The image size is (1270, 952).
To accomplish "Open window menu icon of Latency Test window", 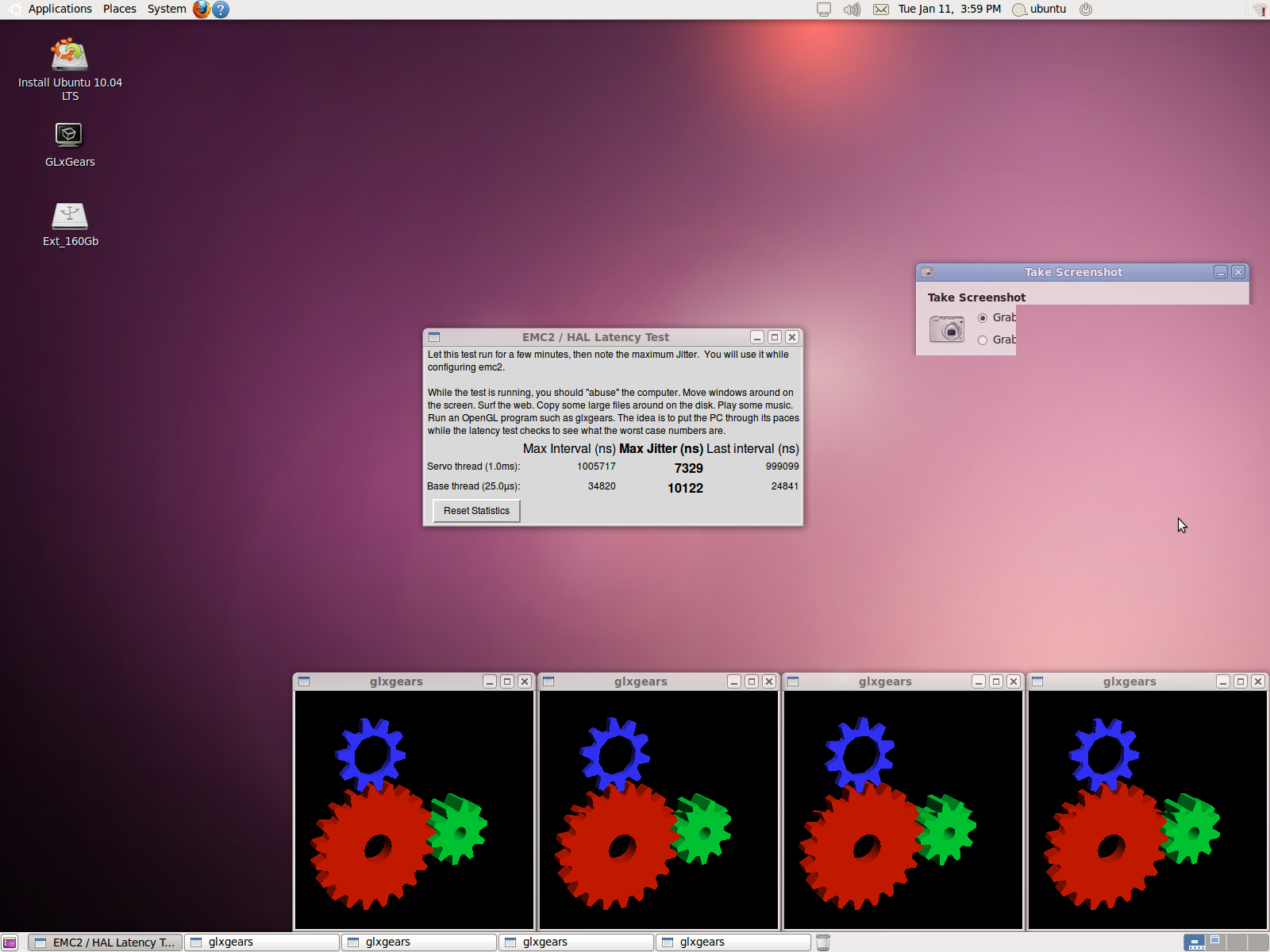I will (x=434, y=337).
